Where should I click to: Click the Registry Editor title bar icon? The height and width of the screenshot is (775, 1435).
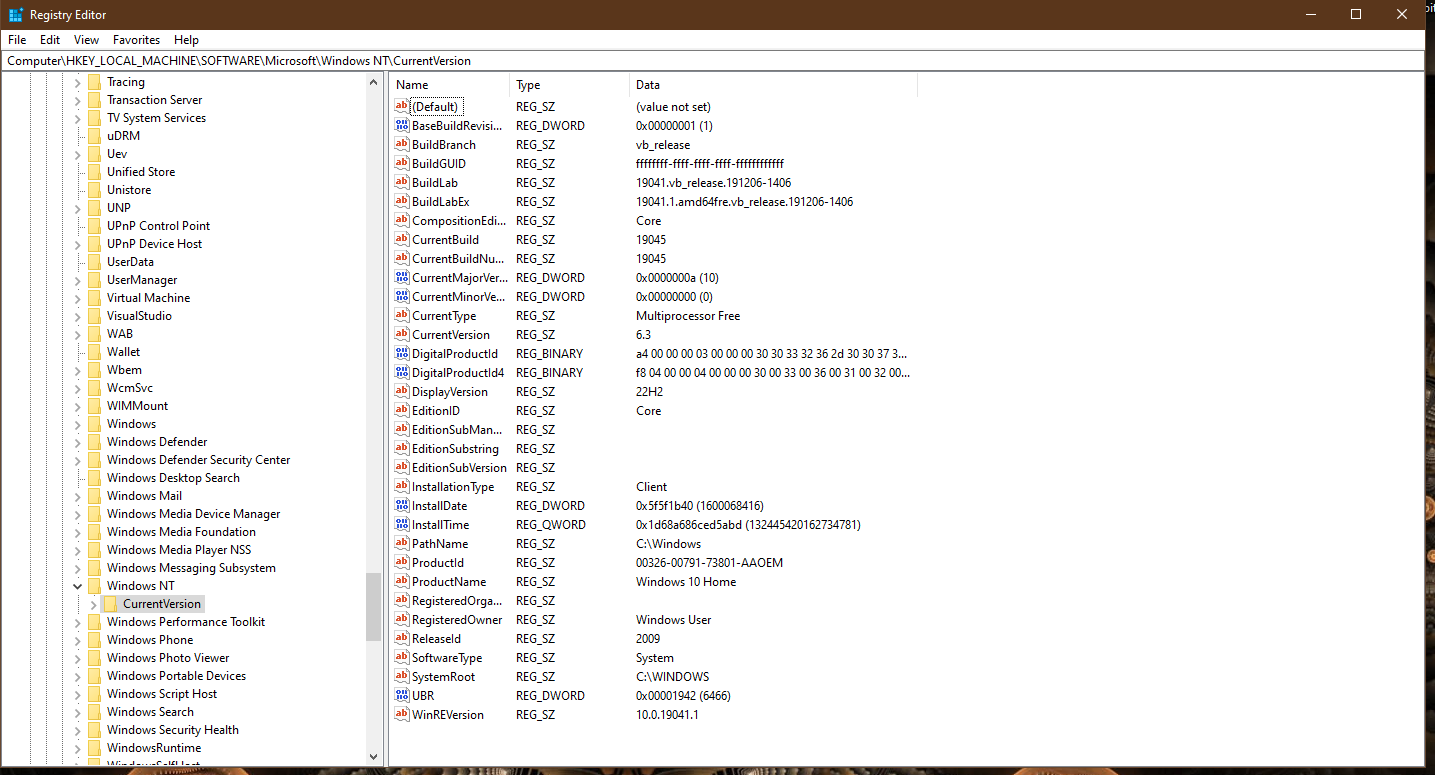point(16,15)
